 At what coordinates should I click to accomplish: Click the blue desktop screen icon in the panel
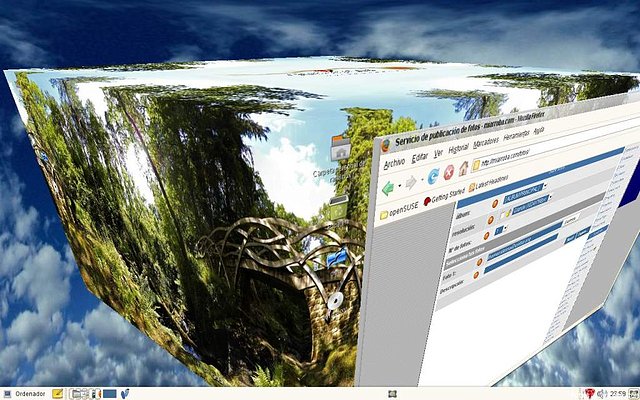pyautogui.click(x=109, y=394)
